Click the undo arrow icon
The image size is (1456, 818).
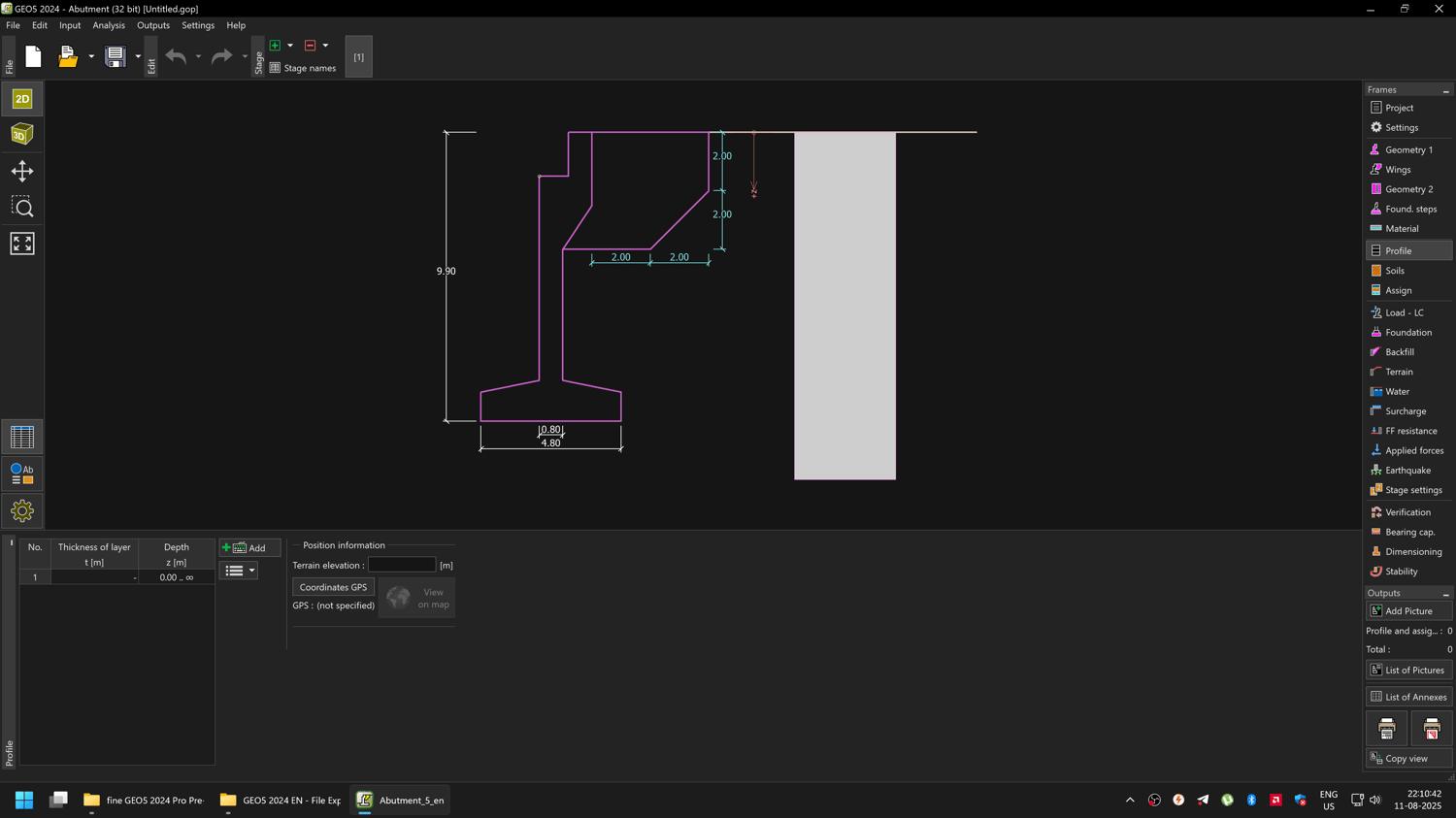176,57
